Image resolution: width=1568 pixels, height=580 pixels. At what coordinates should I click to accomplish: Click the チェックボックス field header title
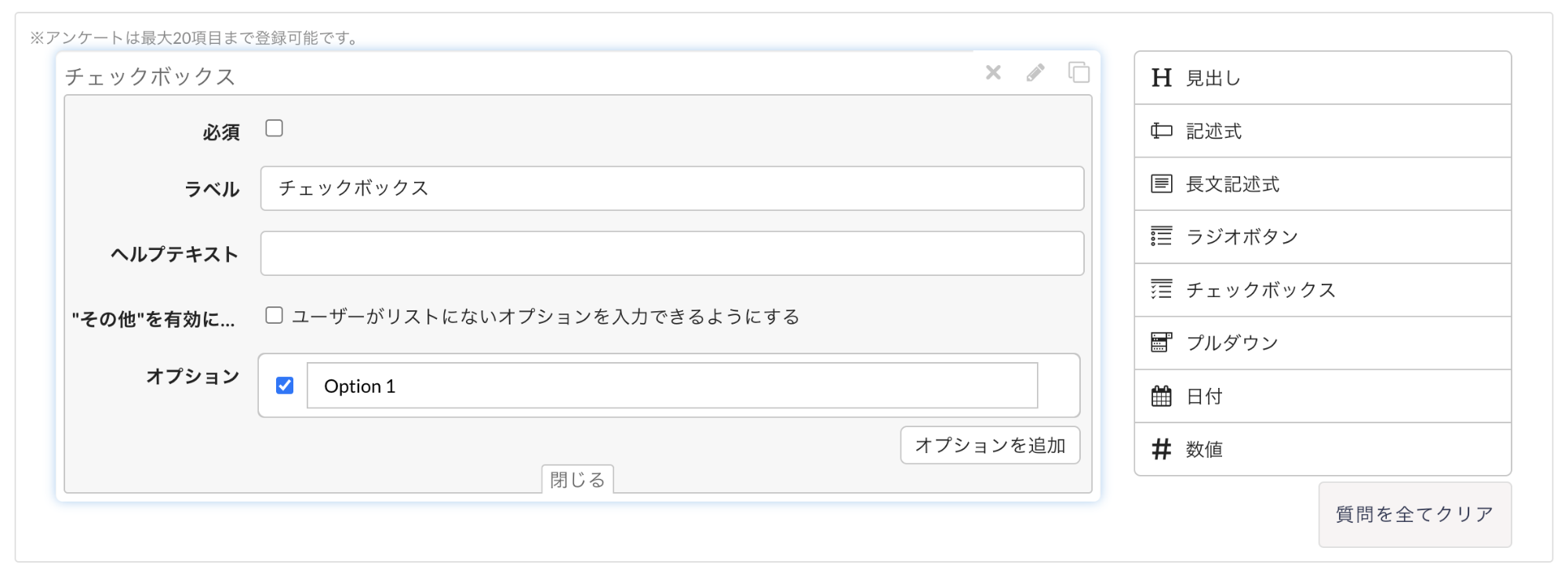(150, 76)
